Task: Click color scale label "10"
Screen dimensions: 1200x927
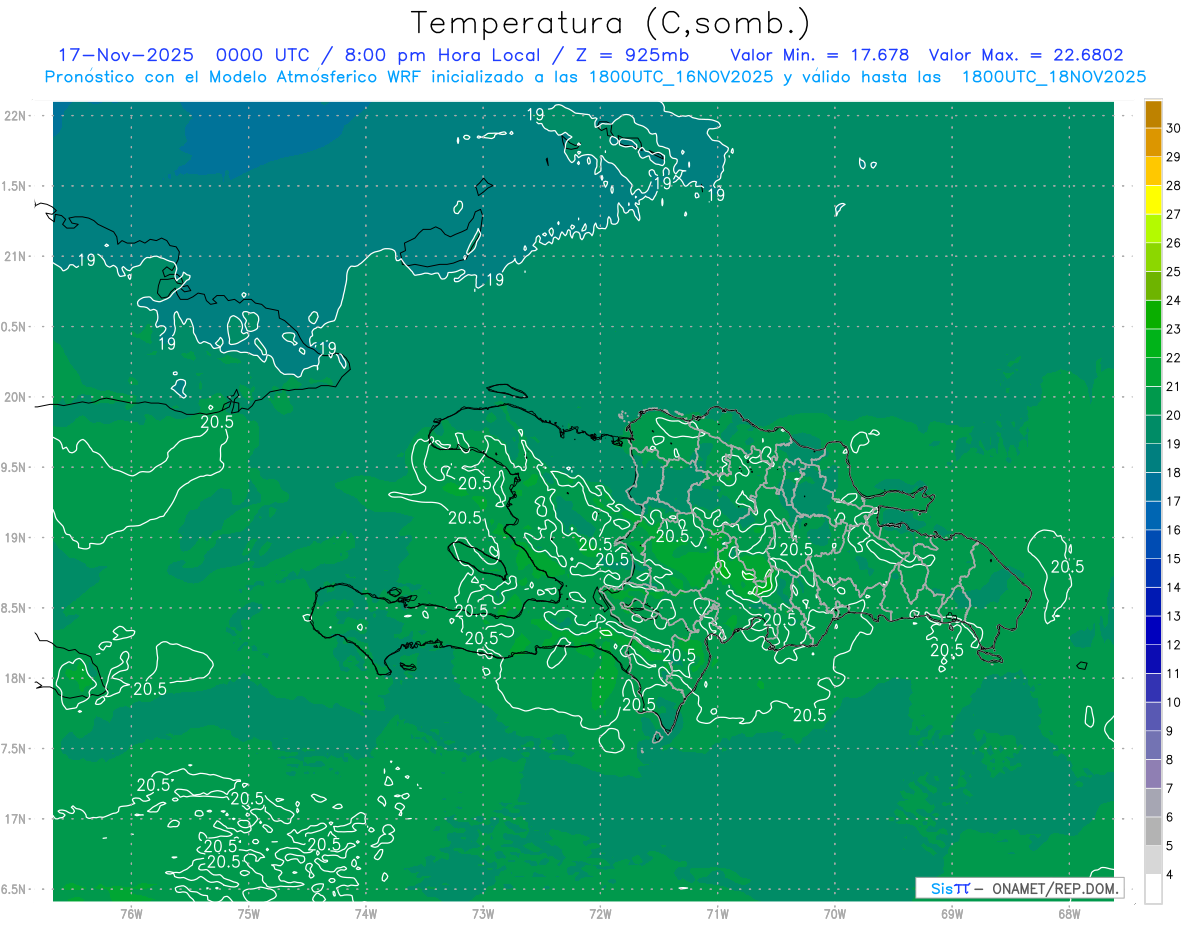Action: [x=1173, y=702]
